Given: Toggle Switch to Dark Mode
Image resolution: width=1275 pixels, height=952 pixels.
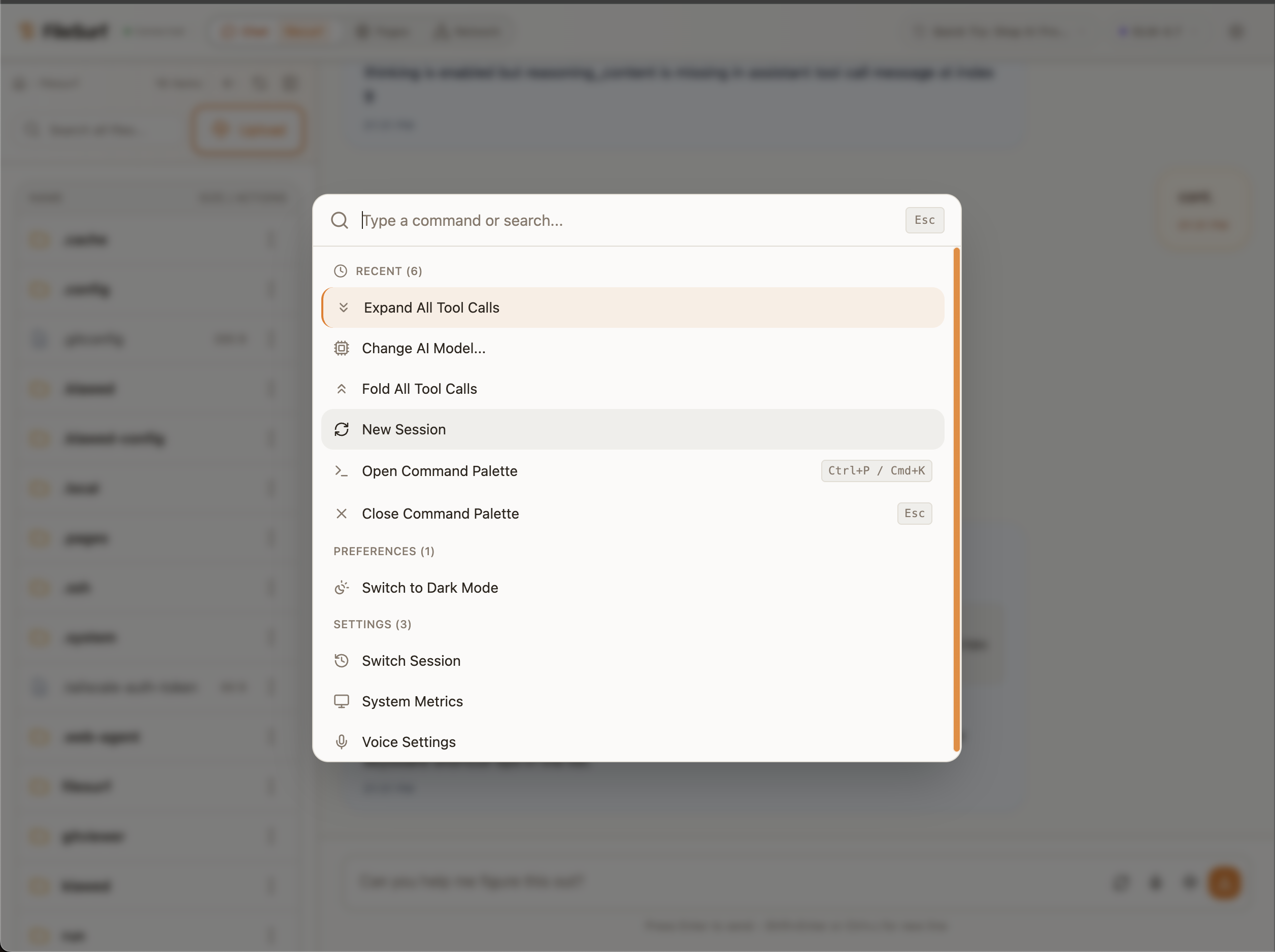Looking at the screenshot, I should [430, 588].
